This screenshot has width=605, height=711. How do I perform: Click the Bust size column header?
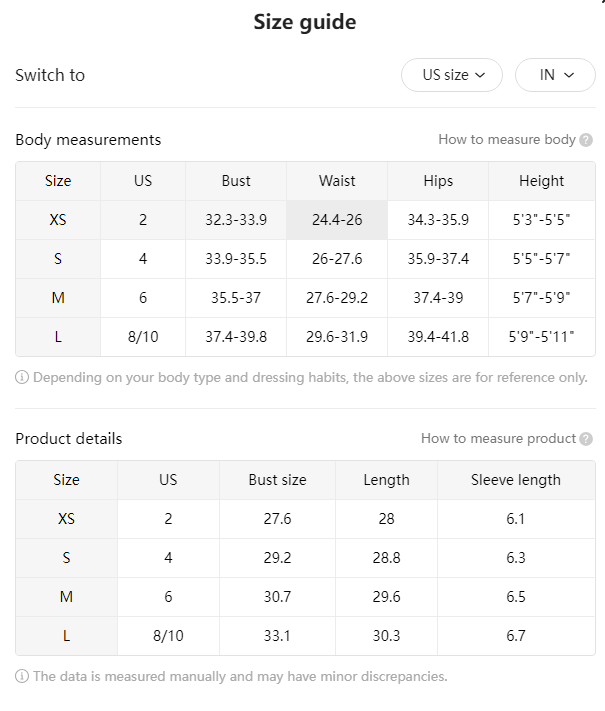278,480
